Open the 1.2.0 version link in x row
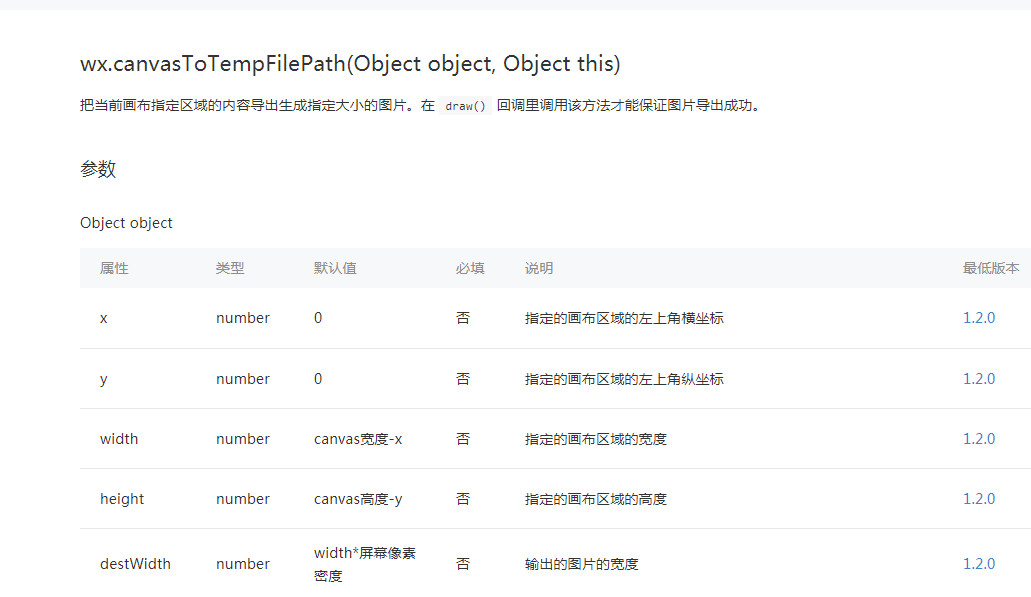 point(978,318)
